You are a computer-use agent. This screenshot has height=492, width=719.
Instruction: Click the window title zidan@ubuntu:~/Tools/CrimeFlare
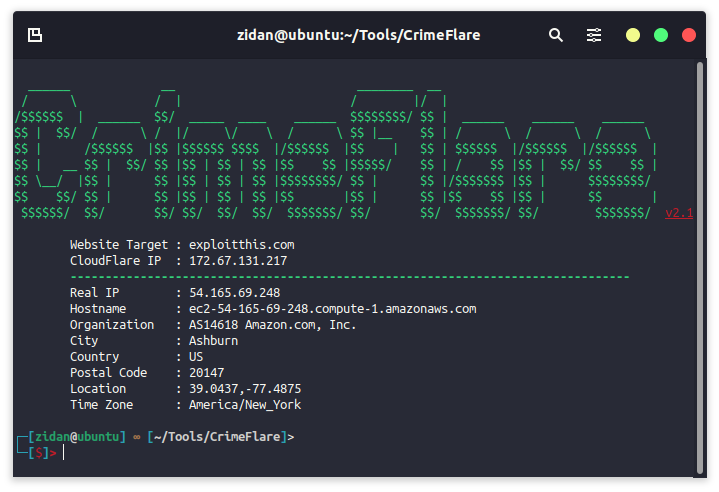(359, 35)
